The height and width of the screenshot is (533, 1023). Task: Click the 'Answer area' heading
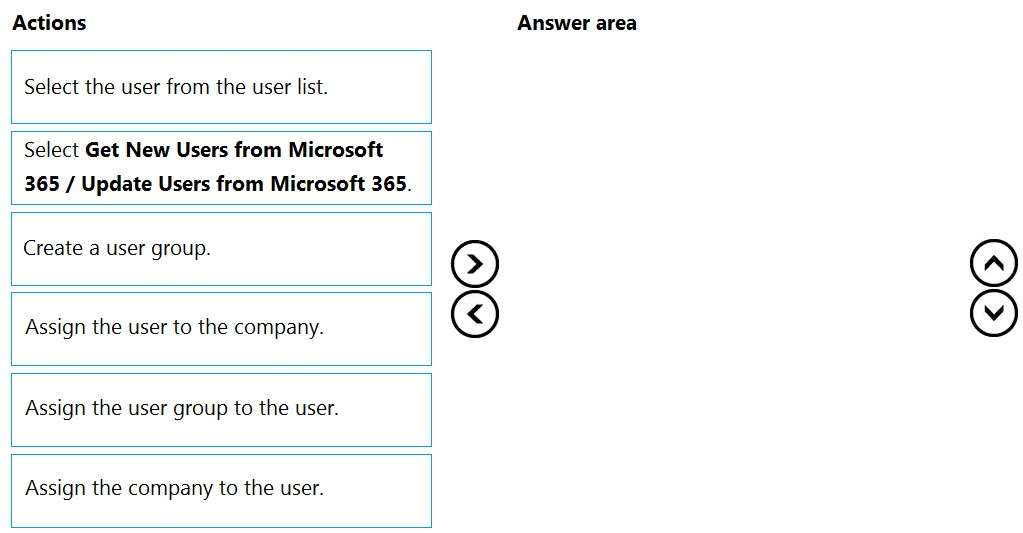[x=576, y=23]
